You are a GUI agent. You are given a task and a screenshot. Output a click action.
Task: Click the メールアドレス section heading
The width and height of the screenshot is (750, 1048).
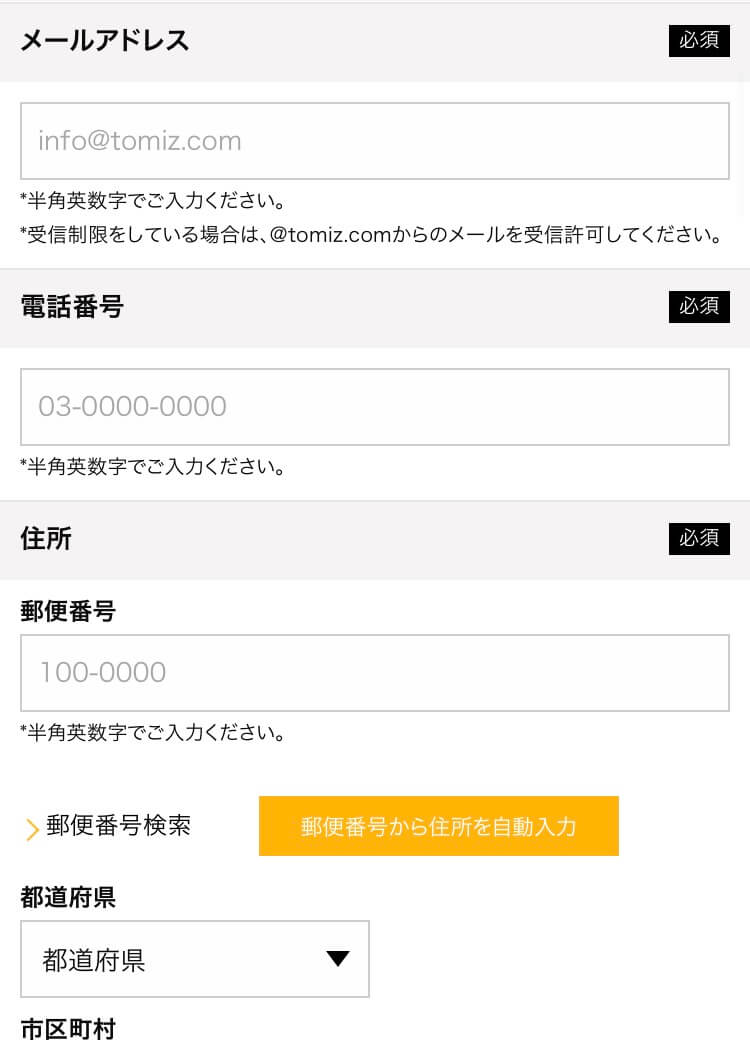(x=105, y=41)
